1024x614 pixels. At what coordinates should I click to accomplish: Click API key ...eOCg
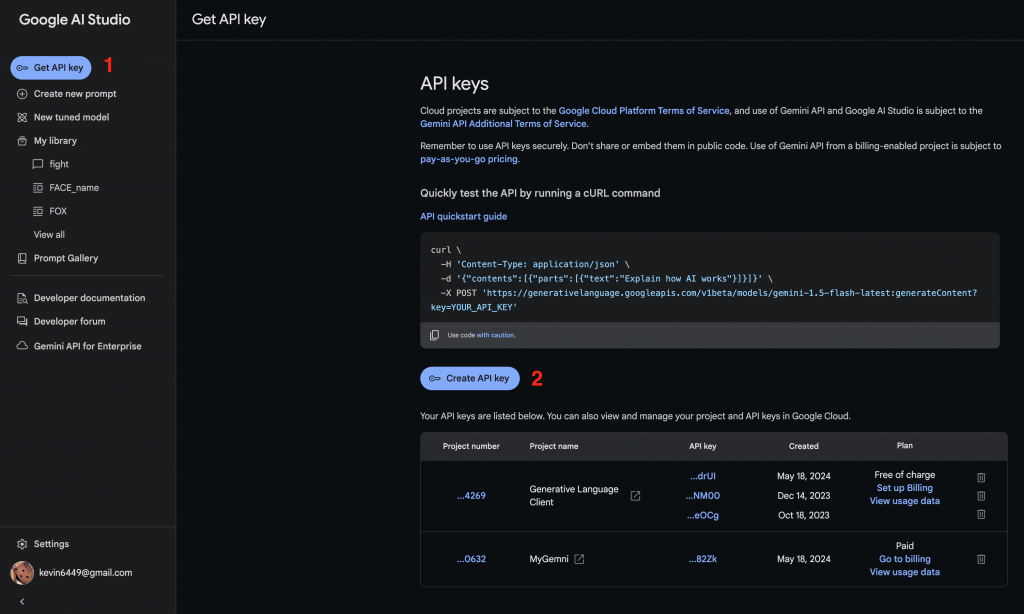pos(703,515)
